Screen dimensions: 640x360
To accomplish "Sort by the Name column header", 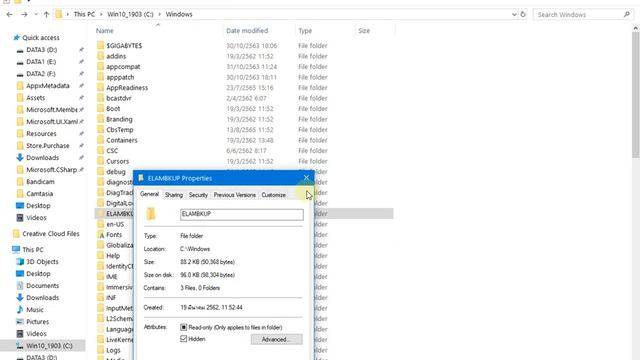I will click(x=104, y=31).
